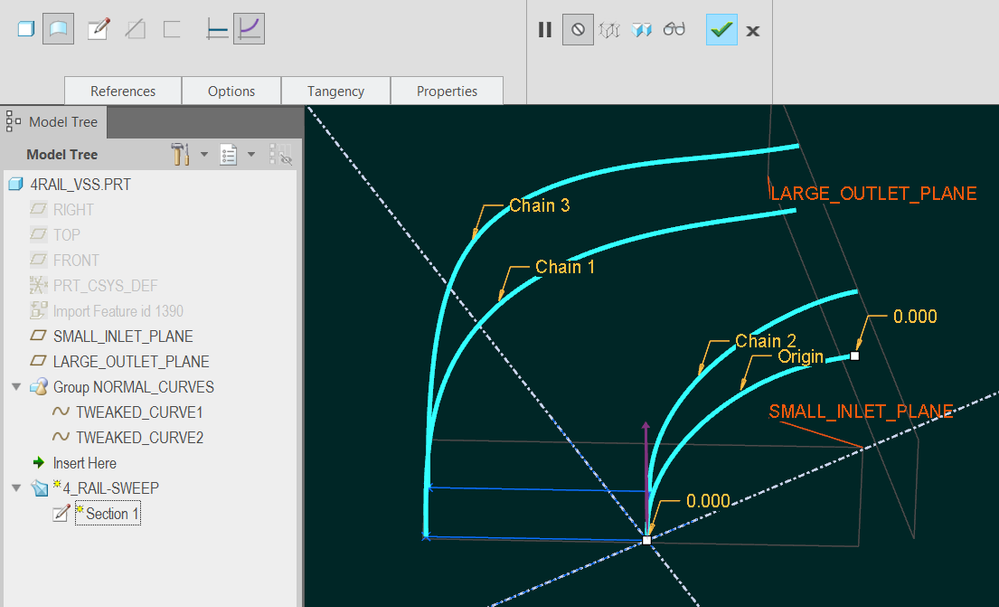Select the Solid sweep type icon

tap(26, 29)
